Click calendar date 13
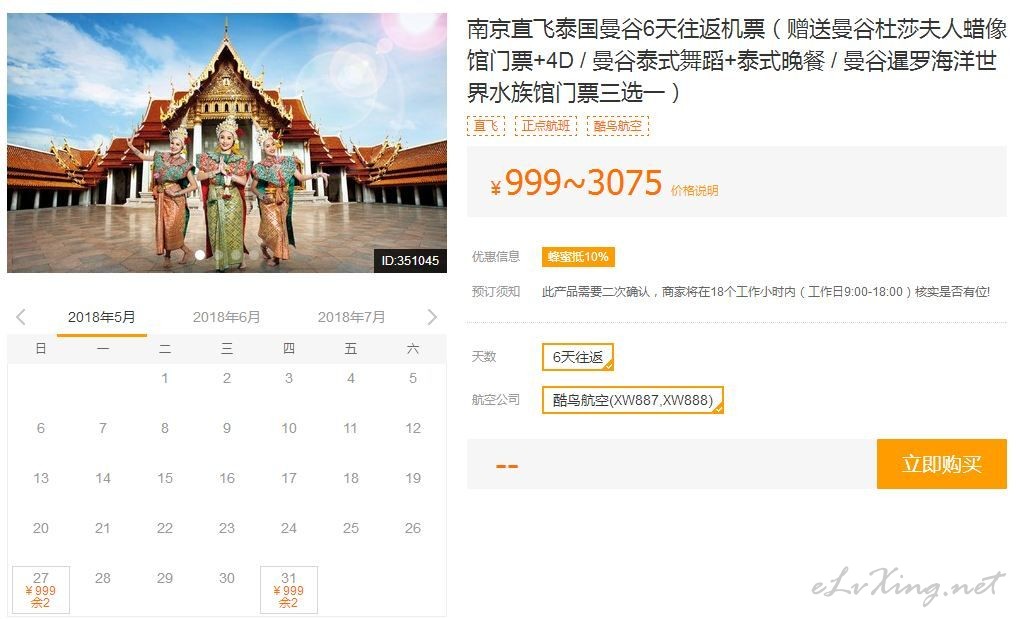This screenshot has height=619, width=1016. 41,478
